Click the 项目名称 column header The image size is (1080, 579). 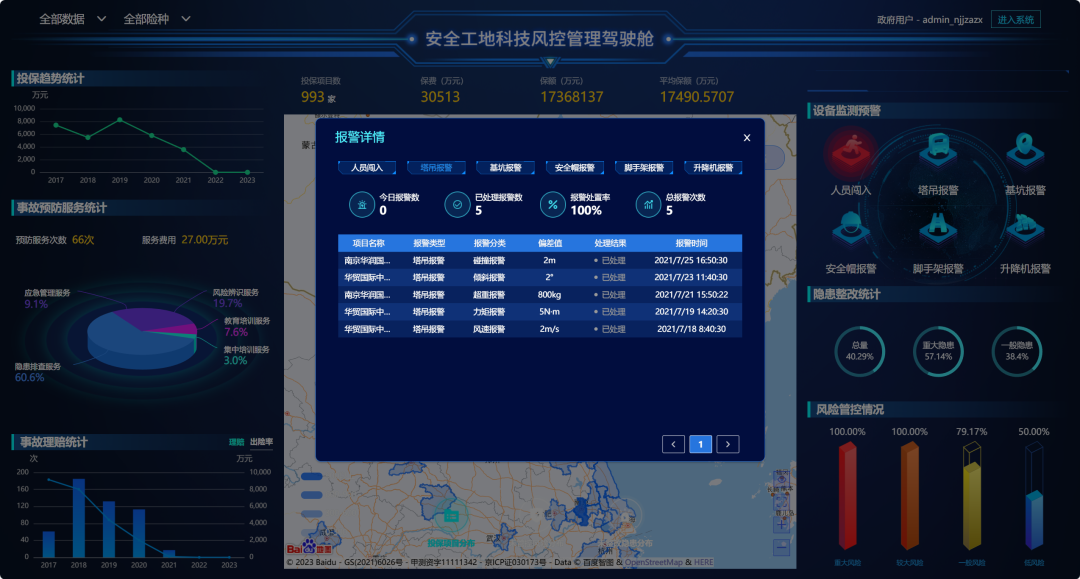tap(368, 243)
